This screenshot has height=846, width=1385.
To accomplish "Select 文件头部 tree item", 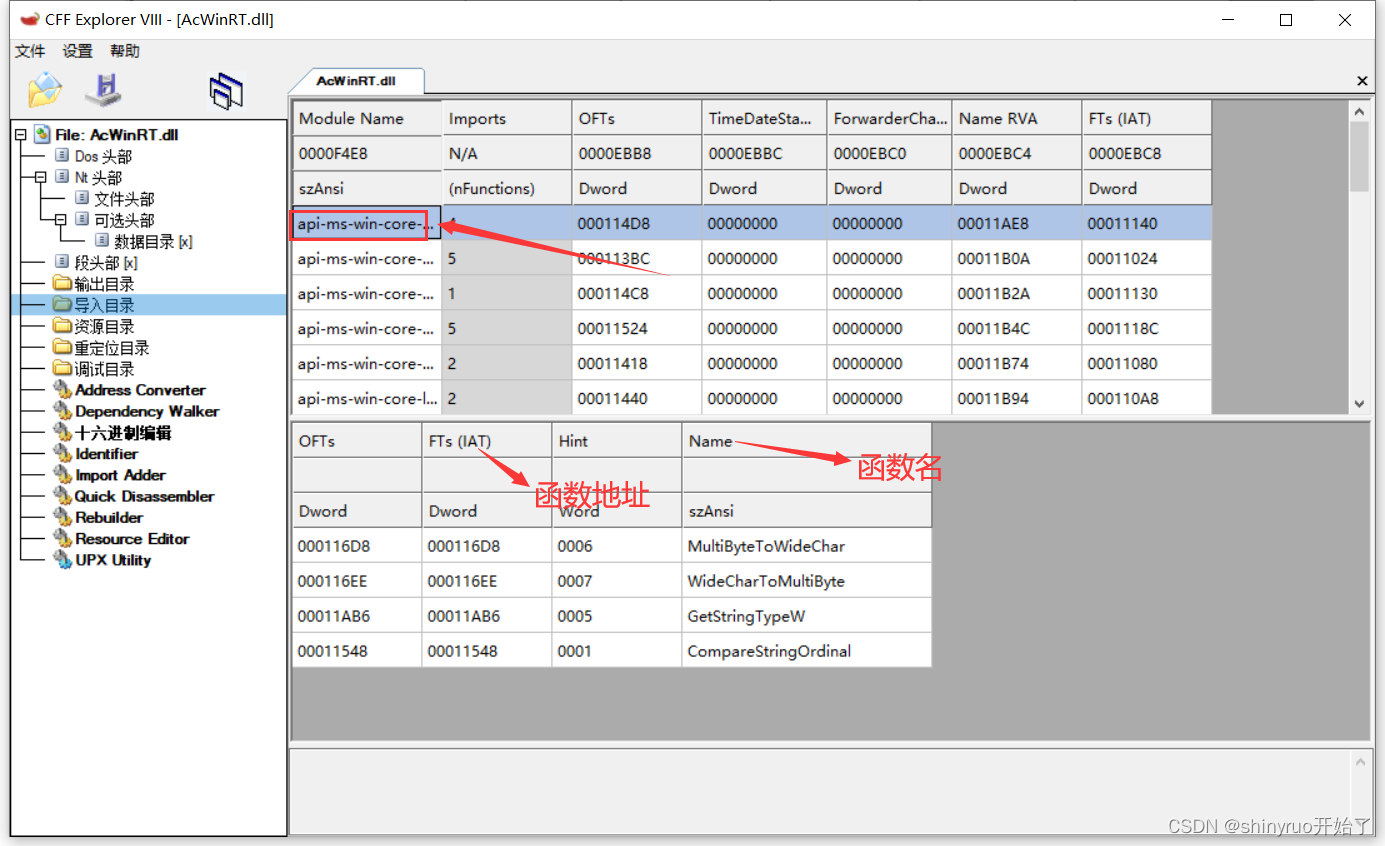I will click(x=124, y=199).
